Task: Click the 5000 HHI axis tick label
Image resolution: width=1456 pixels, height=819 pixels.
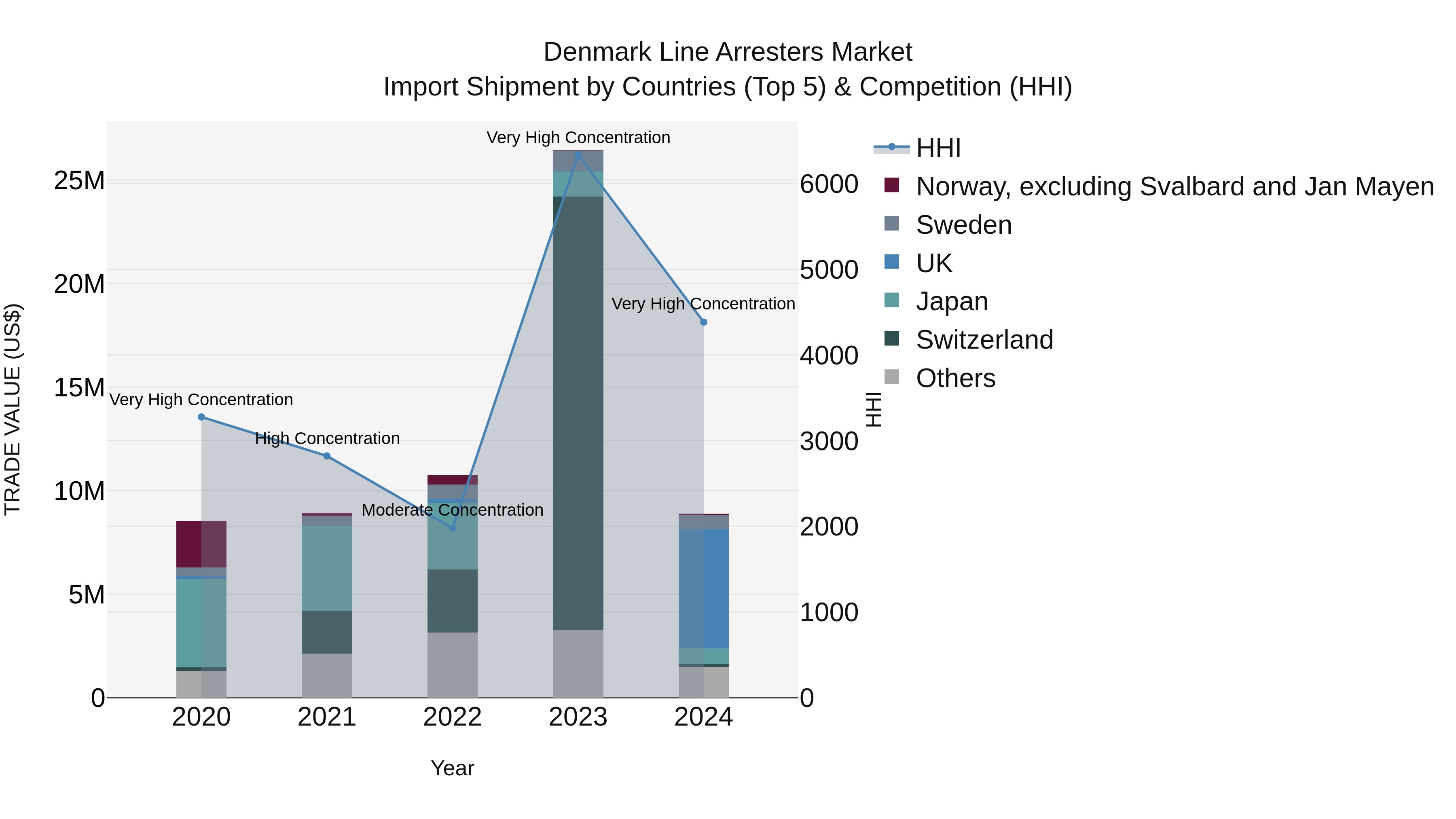Action: pos(829,270)
